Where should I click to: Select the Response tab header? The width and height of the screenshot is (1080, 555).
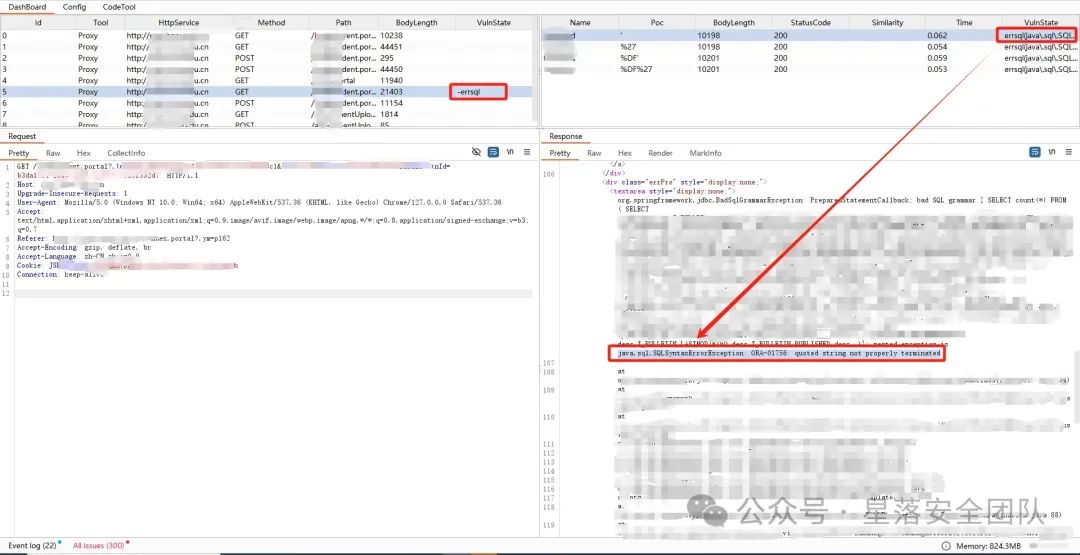pos(565,136)
